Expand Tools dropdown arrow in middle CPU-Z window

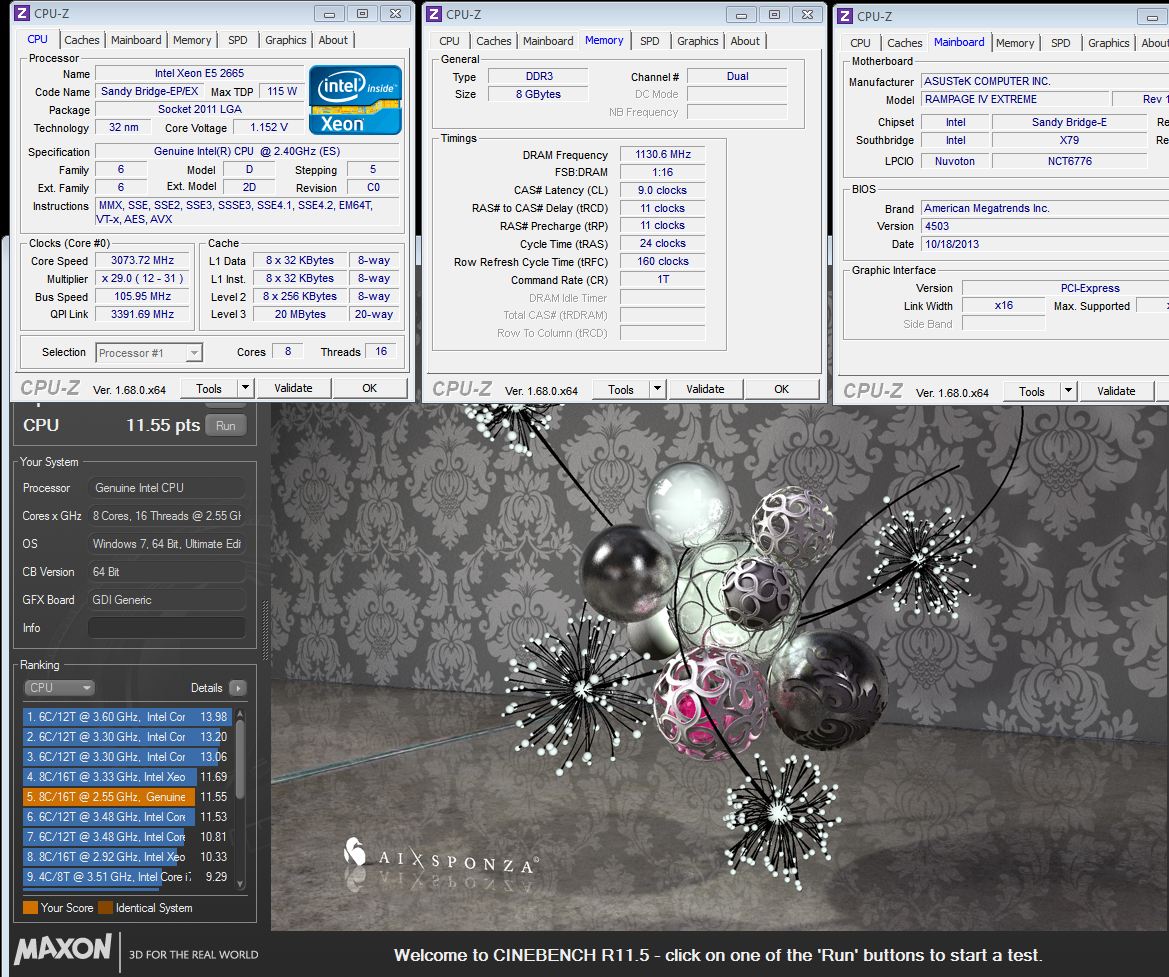657,389
